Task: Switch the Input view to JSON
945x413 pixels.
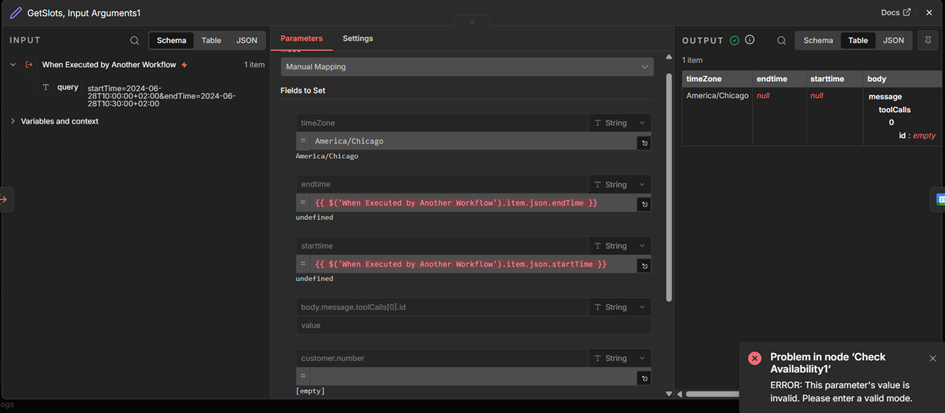Action: [x=246, y=41]
